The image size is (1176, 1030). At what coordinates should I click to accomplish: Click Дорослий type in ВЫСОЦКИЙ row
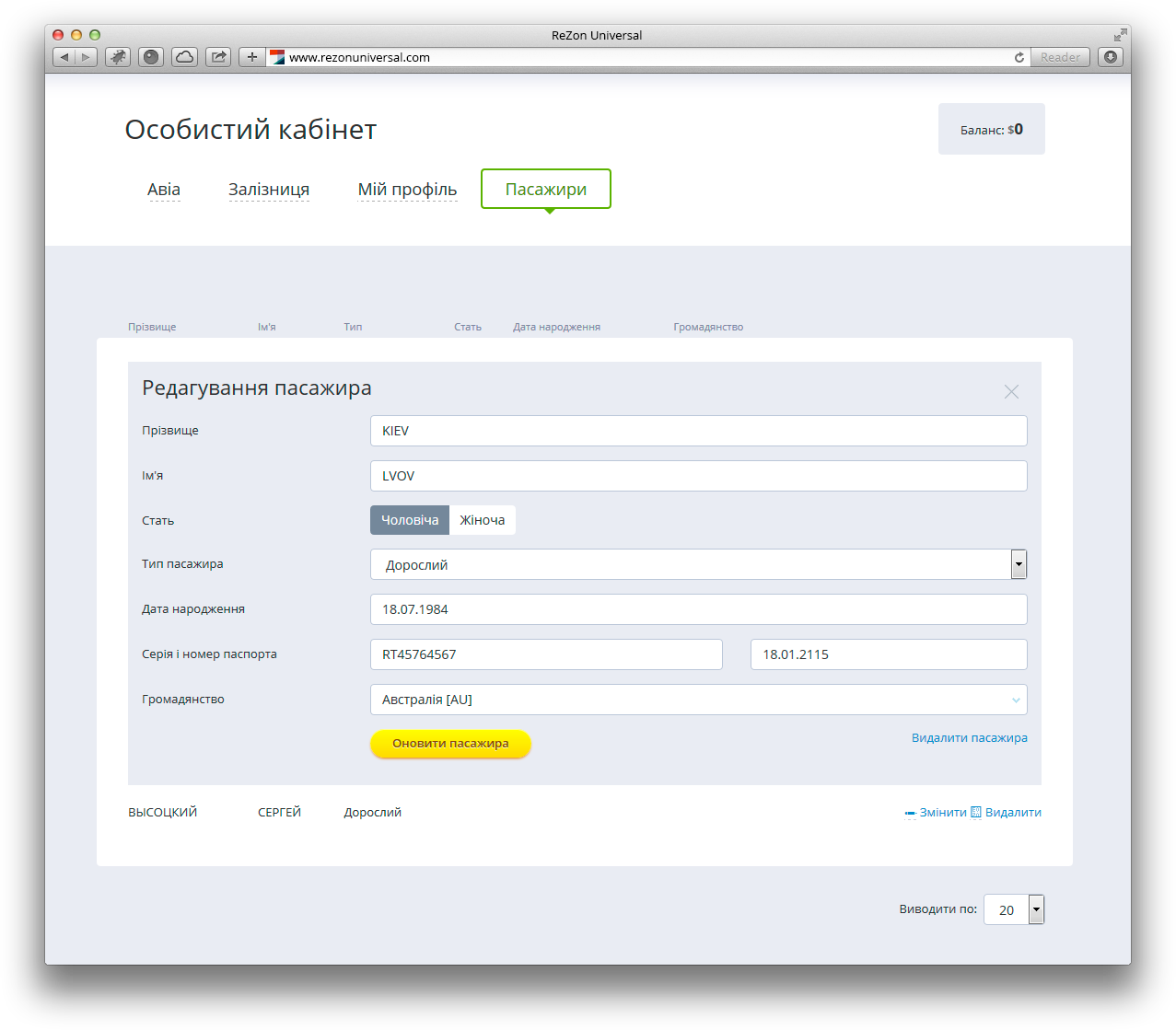pos(373,812)
